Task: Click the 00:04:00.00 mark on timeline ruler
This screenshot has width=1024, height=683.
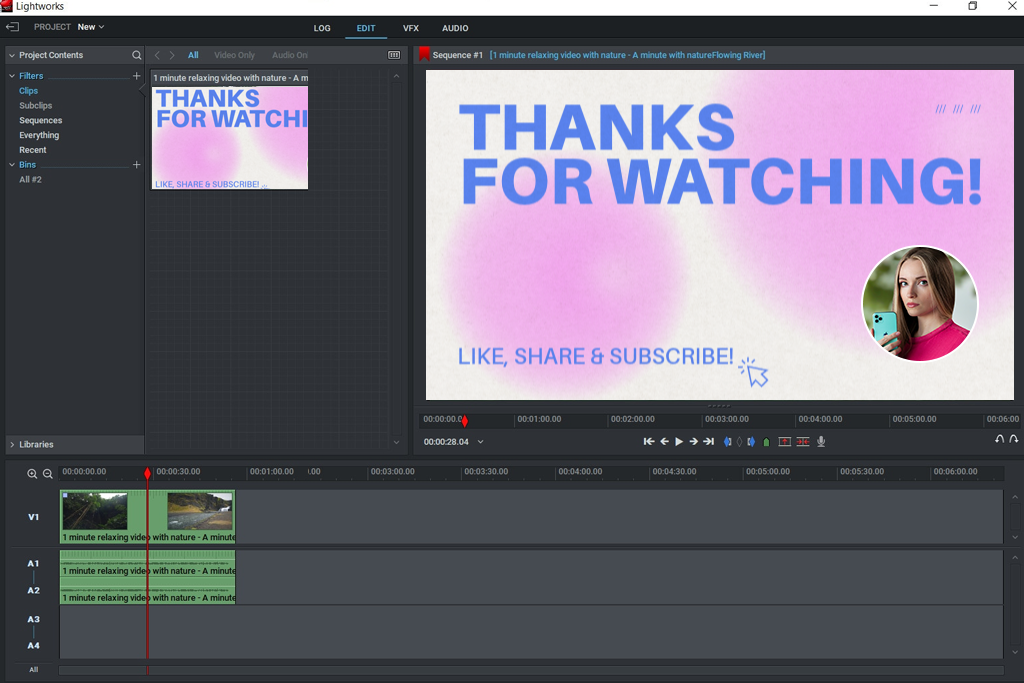Action: [x=580, y=471]
